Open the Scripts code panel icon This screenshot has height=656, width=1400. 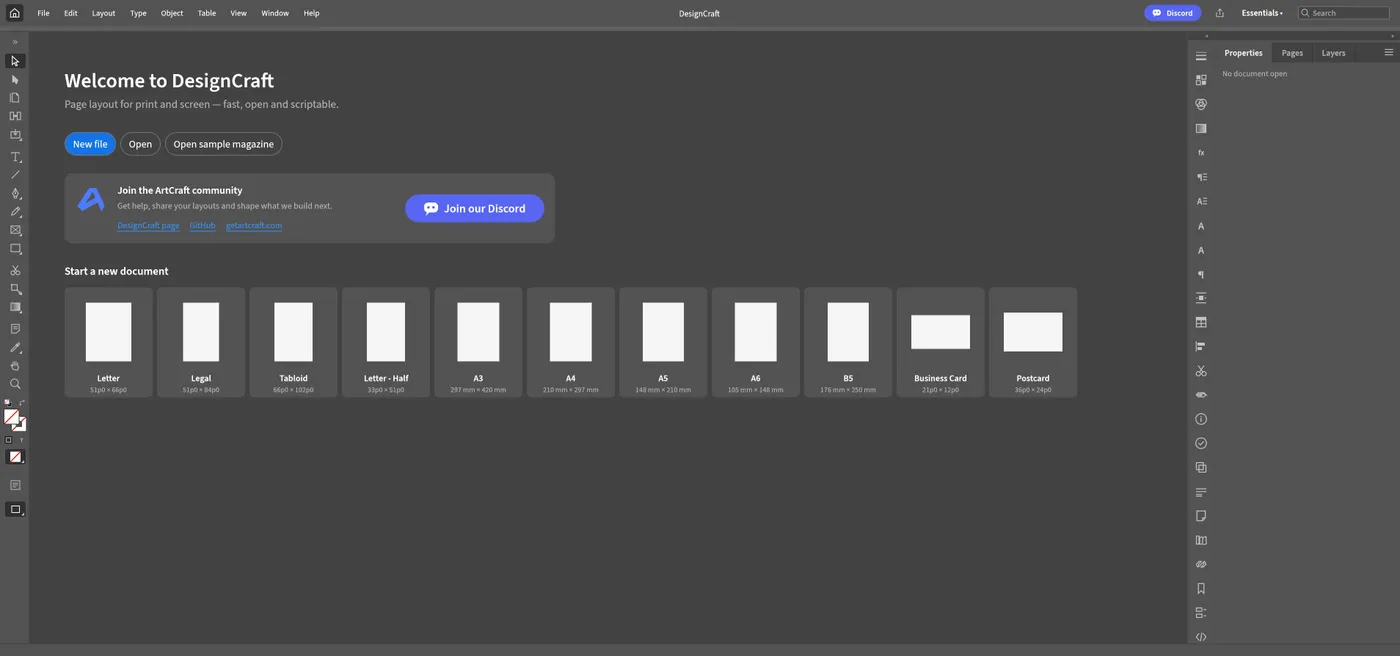point(1201,637)
